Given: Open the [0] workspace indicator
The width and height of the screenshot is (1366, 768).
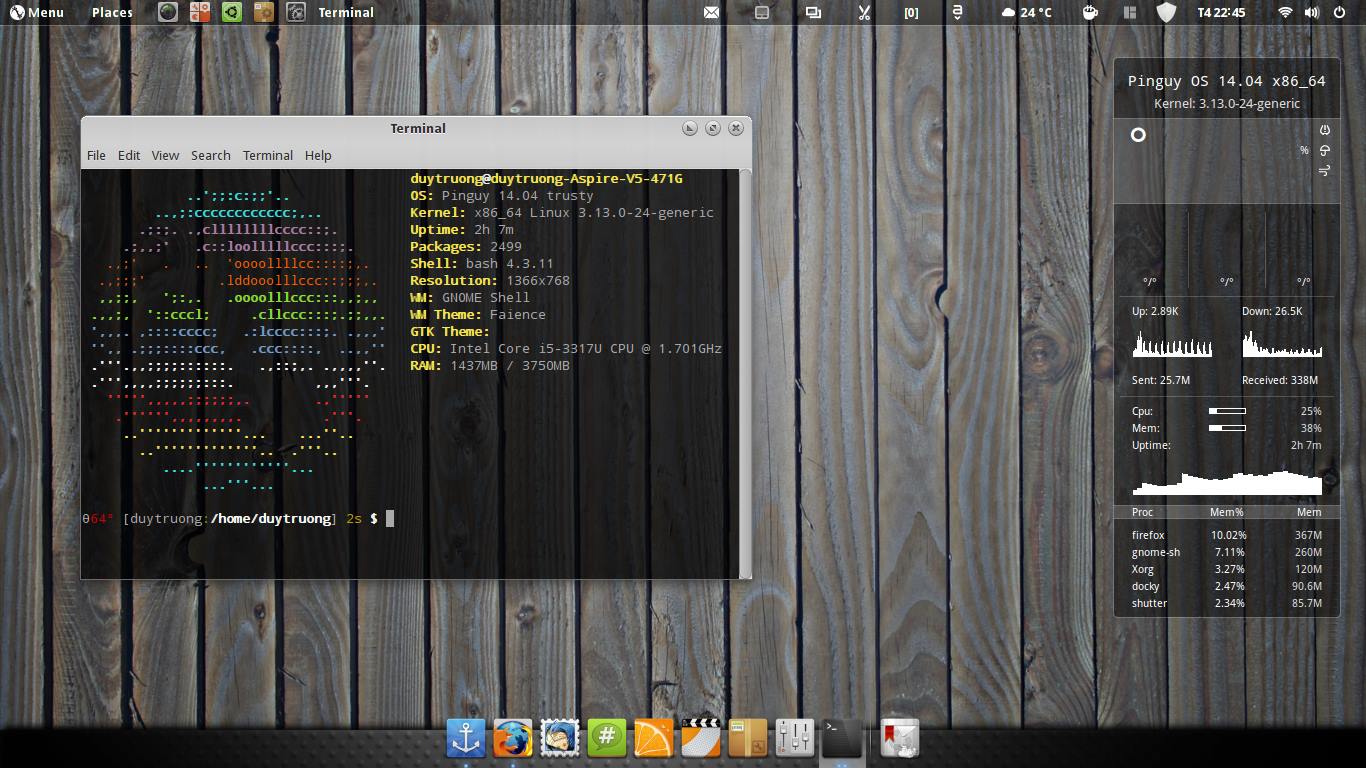Looking at the screenshot, I should [911, 12].
